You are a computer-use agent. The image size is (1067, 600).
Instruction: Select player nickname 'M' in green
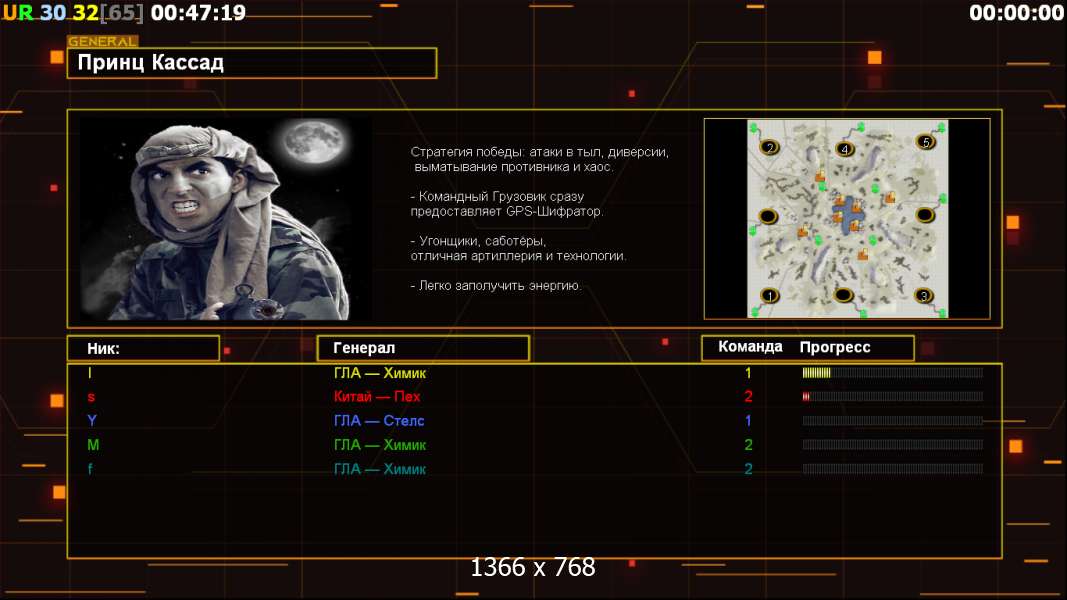click(93, 445)
